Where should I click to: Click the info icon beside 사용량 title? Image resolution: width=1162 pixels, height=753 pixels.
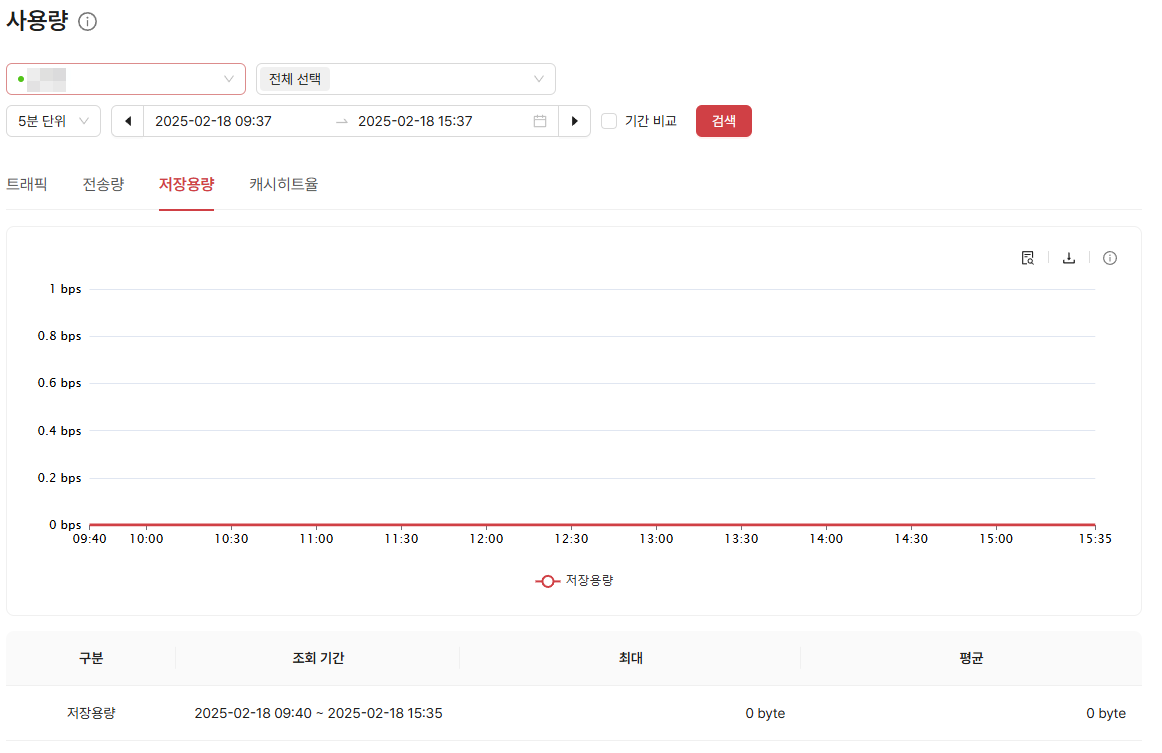pyautogui.click(x=88, y=22)
